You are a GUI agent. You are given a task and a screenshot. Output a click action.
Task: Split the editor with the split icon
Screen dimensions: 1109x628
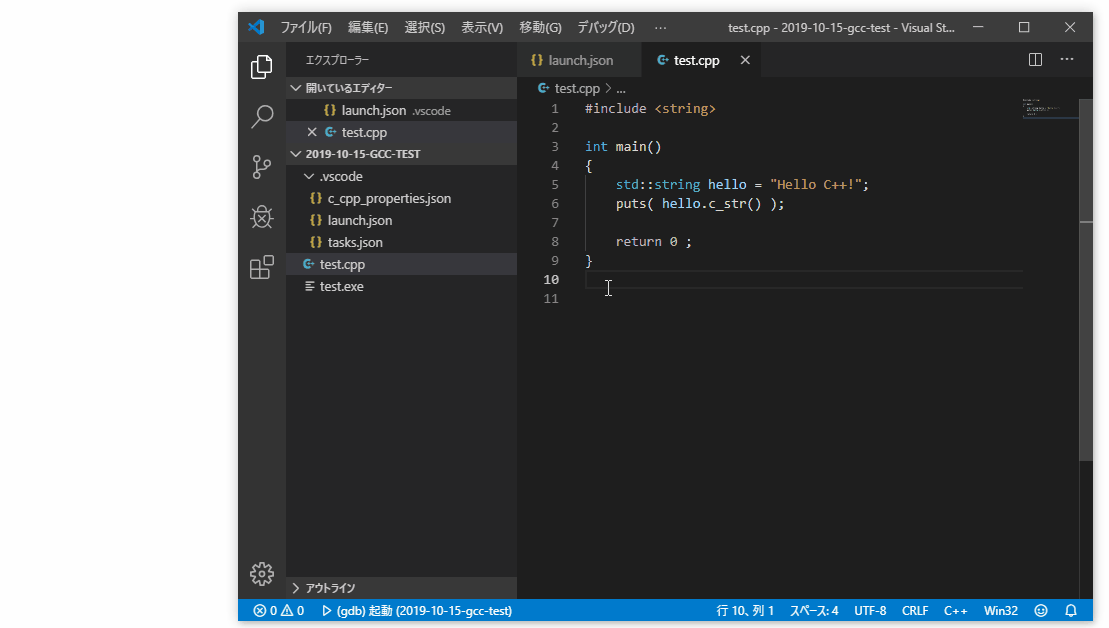1034,59
